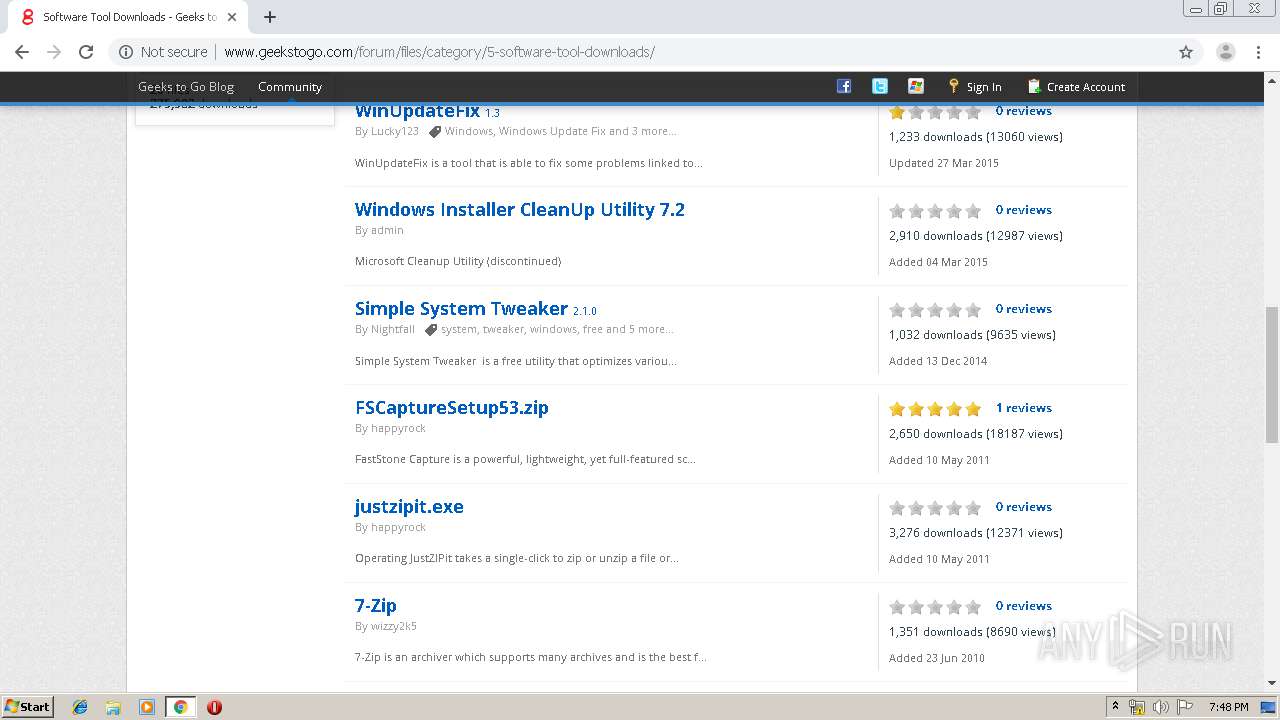Click the grey star rating of 7-Zip

pyautogui.click(x=935, y=606)
